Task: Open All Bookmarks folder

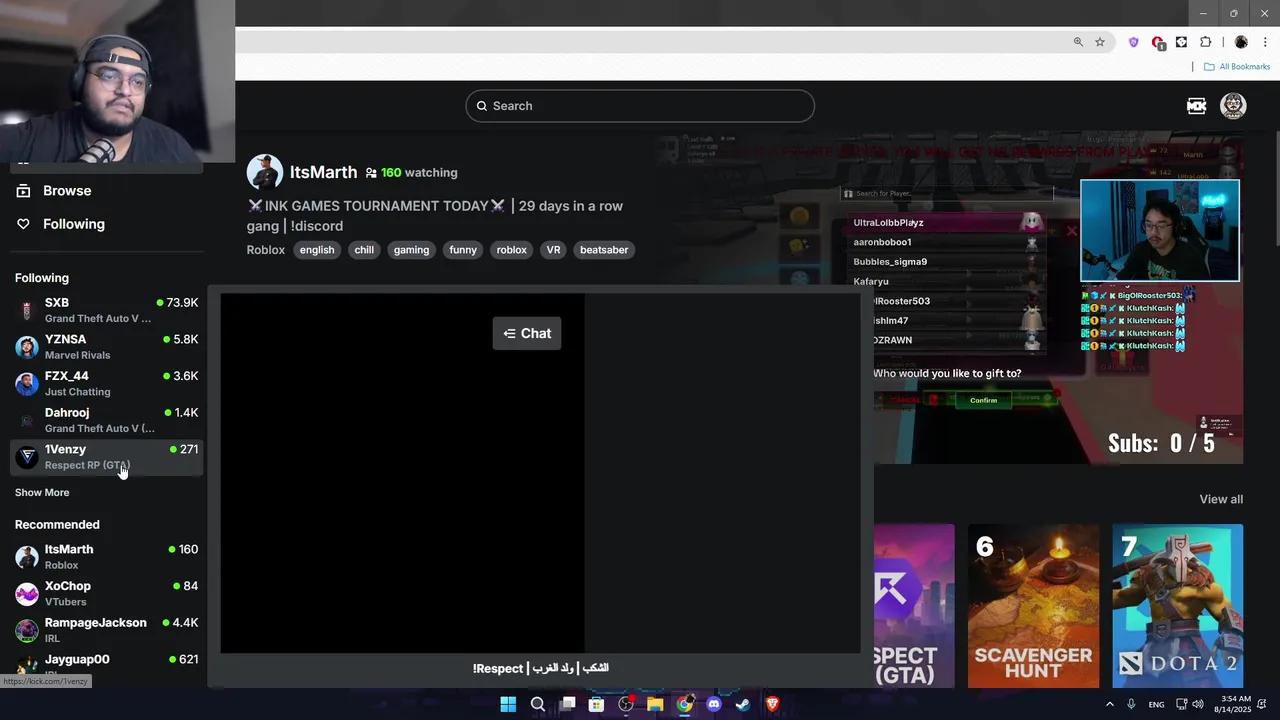Action: coord(1237,67)
